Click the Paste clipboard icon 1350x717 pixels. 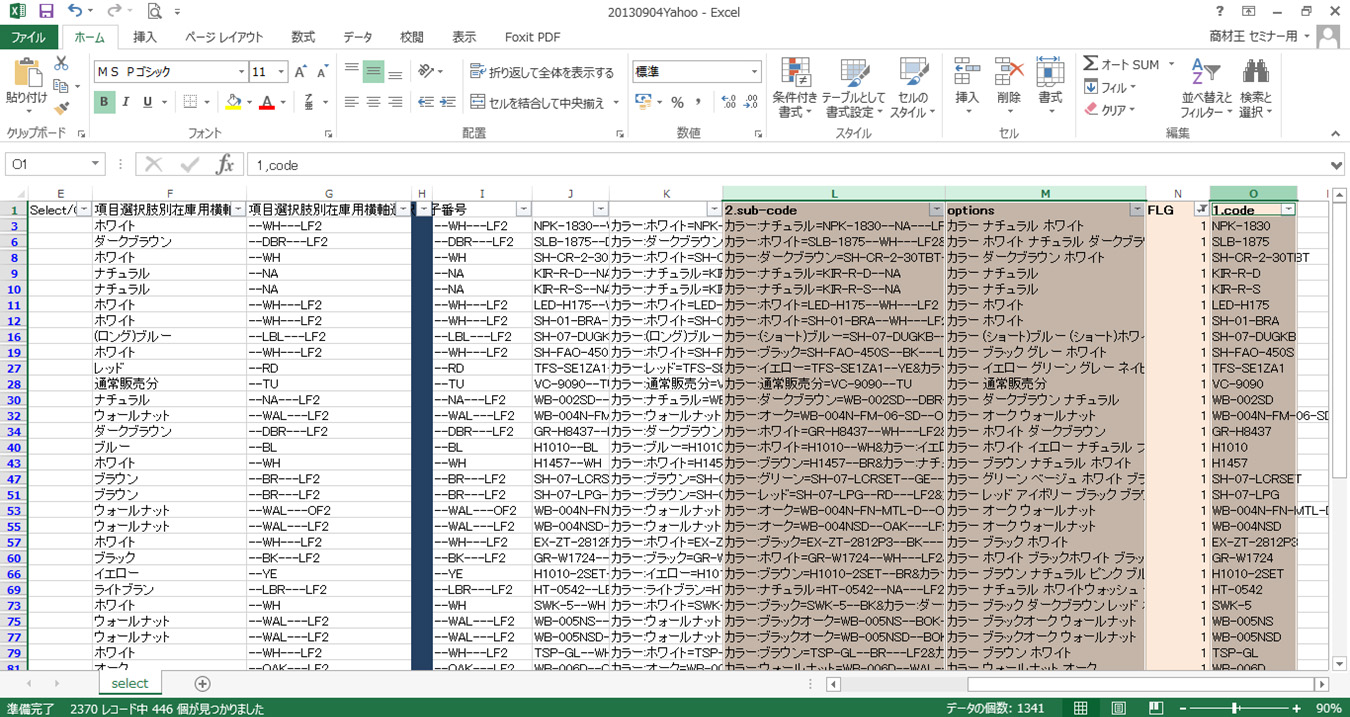coord(27,73)
